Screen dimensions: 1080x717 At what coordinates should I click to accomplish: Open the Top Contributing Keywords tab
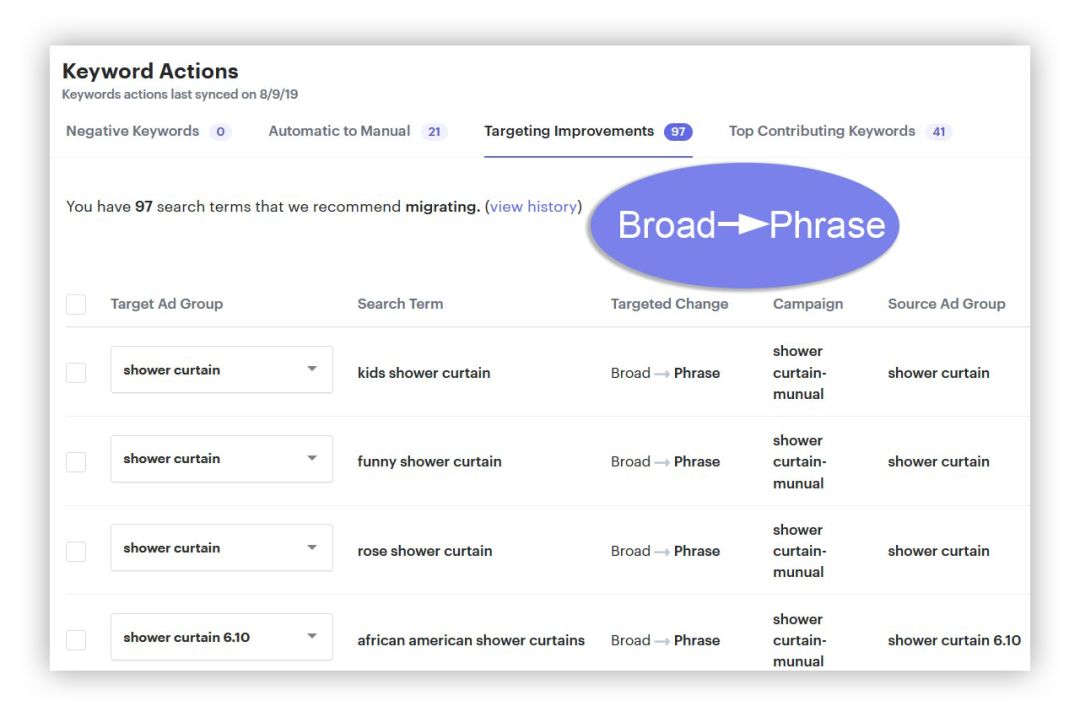coord(840,132)
